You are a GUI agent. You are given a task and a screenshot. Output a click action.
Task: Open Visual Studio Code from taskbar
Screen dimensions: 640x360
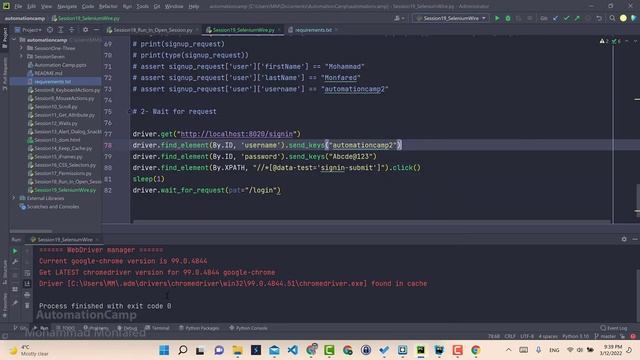293,350
